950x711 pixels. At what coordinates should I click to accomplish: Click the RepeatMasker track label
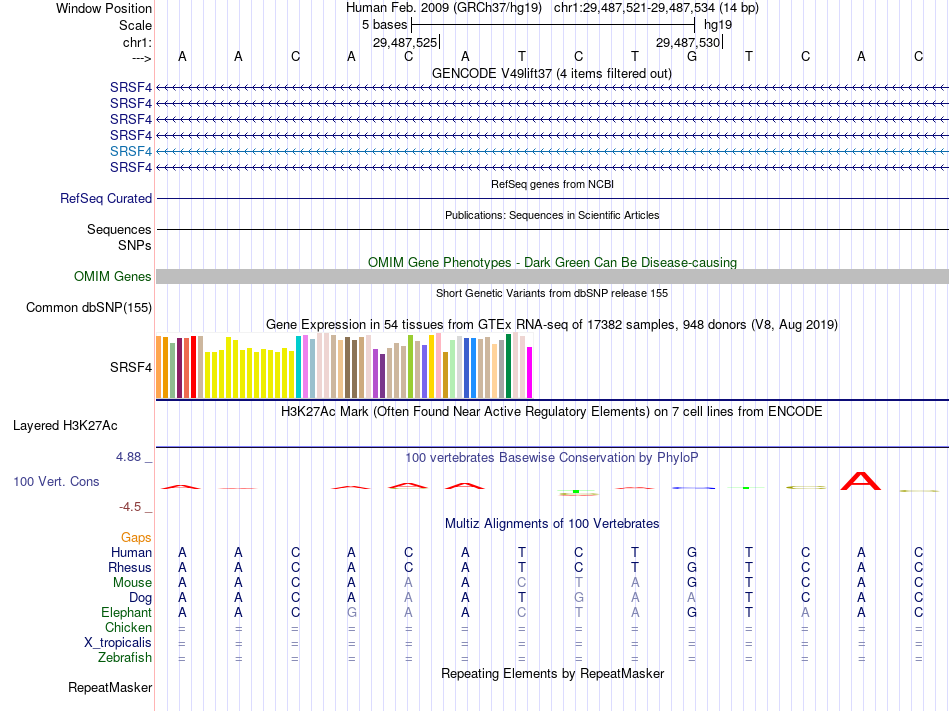pos(110,687)
